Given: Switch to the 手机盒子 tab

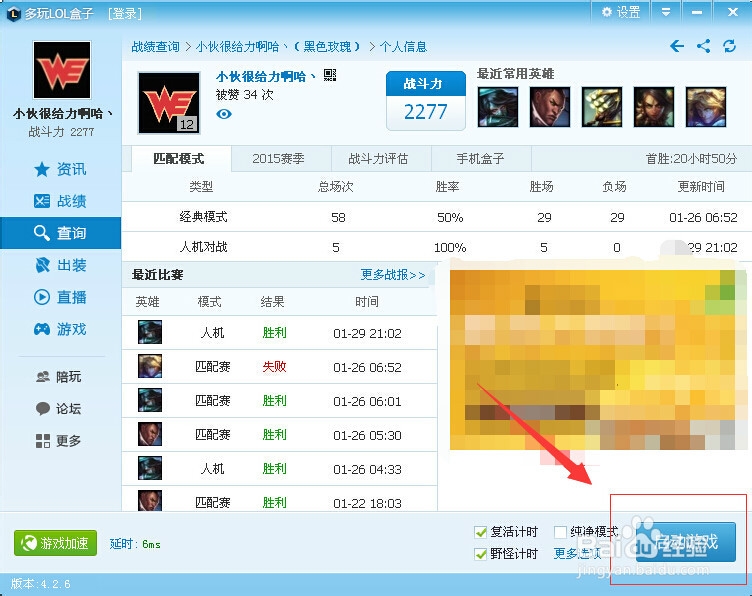Looking at the screenshot, I should pyautogui.click(x=481, y=159).
